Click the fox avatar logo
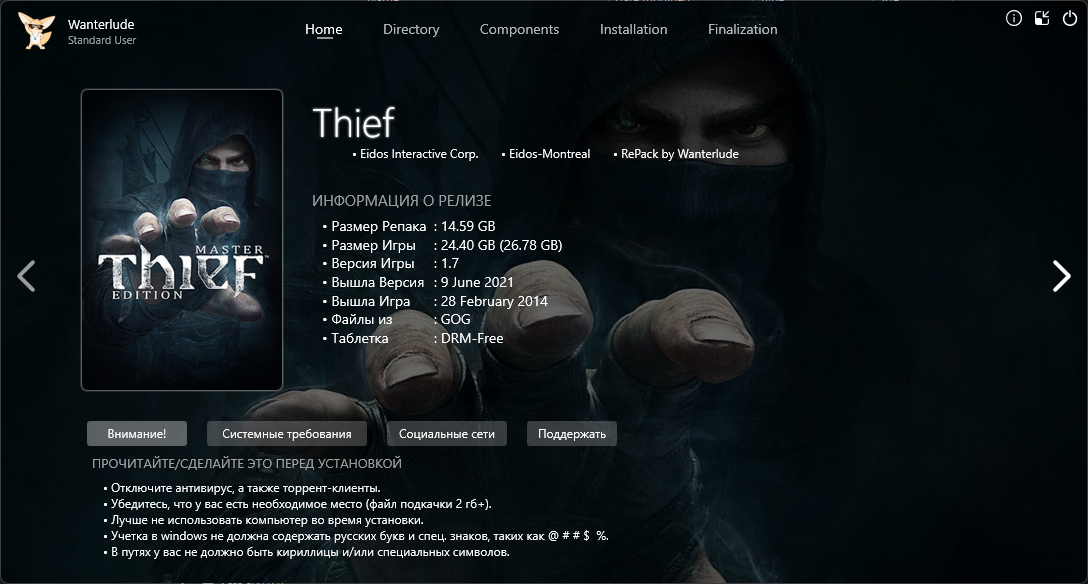This screenshot has height=584, width=1088. click(36, 31)
